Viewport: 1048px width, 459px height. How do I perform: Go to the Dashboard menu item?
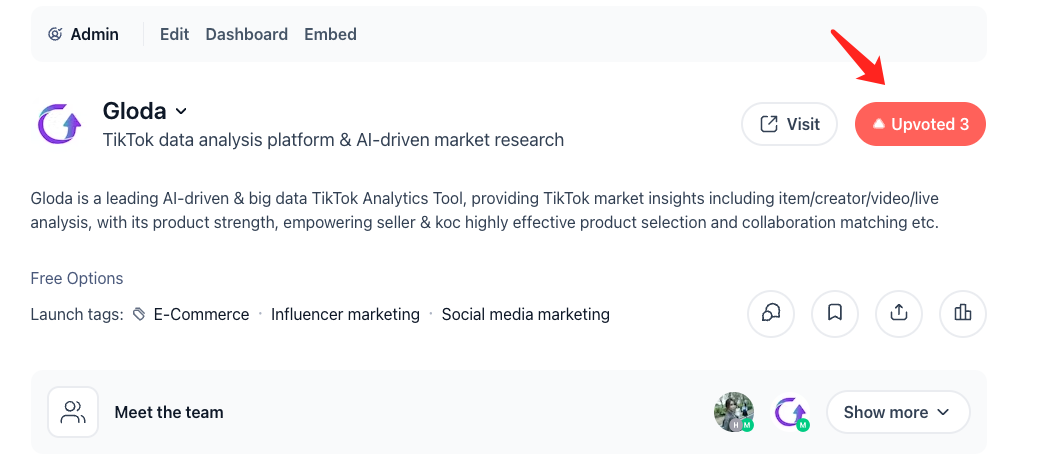247,34
